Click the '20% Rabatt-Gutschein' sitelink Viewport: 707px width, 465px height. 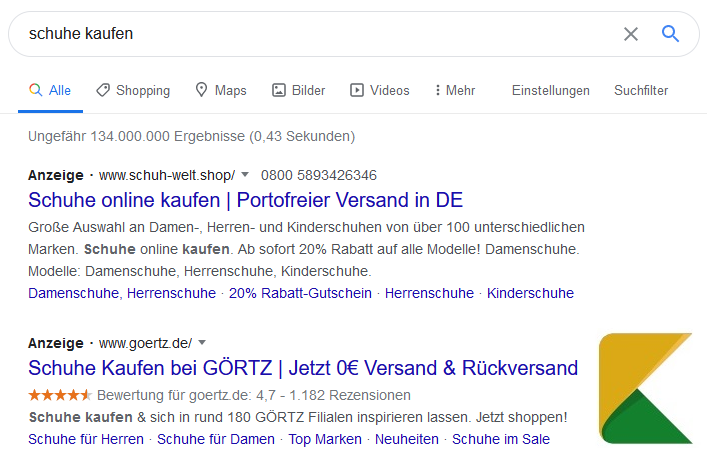300,293
